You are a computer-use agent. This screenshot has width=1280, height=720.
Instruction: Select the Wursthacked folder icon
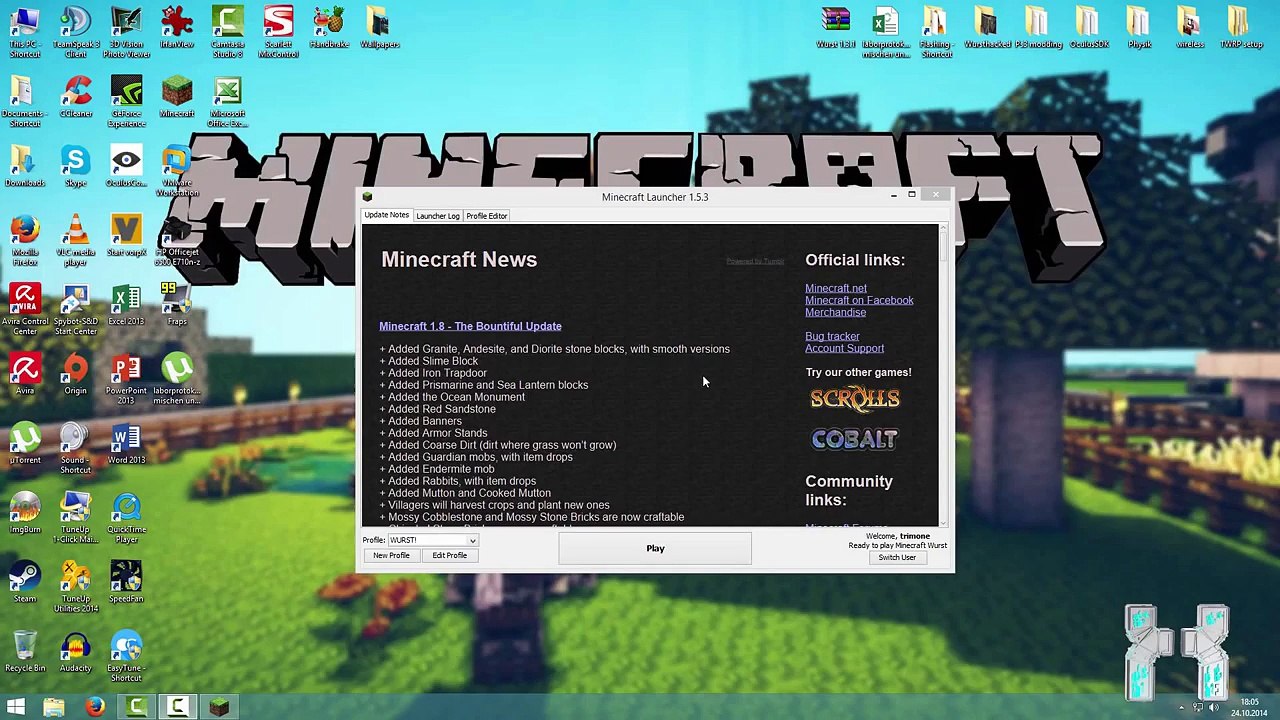987,28
